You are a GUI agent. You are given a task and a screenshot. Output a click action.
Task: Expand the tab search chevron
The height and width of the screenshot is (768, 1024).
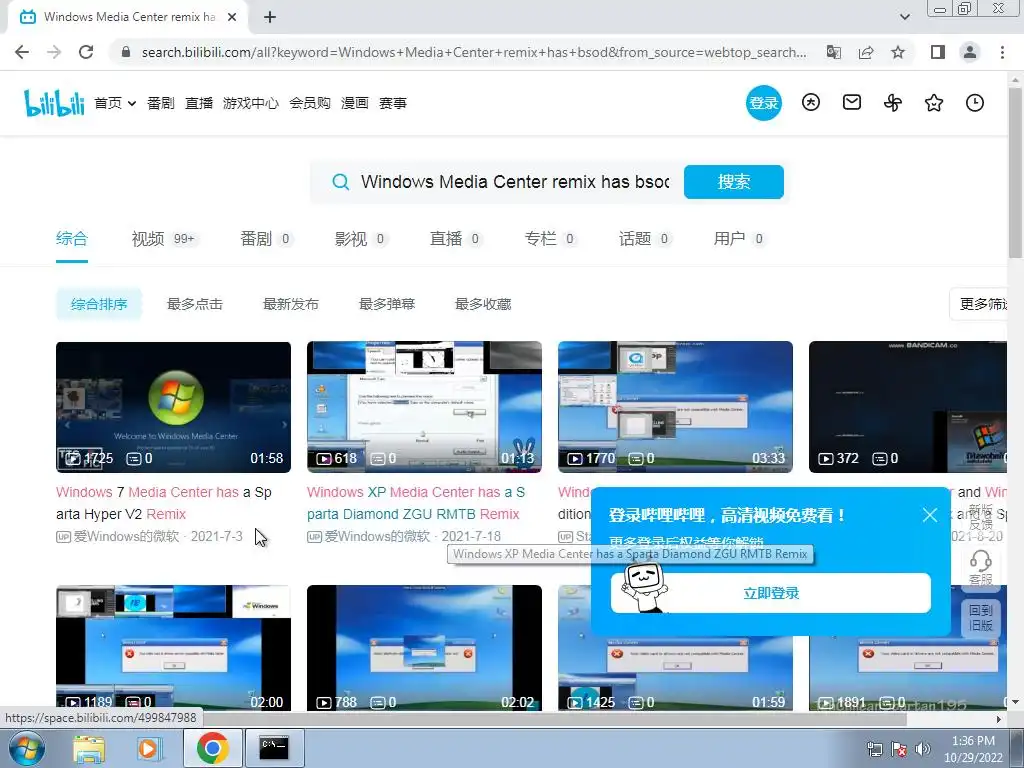click(x=904, y=17)
